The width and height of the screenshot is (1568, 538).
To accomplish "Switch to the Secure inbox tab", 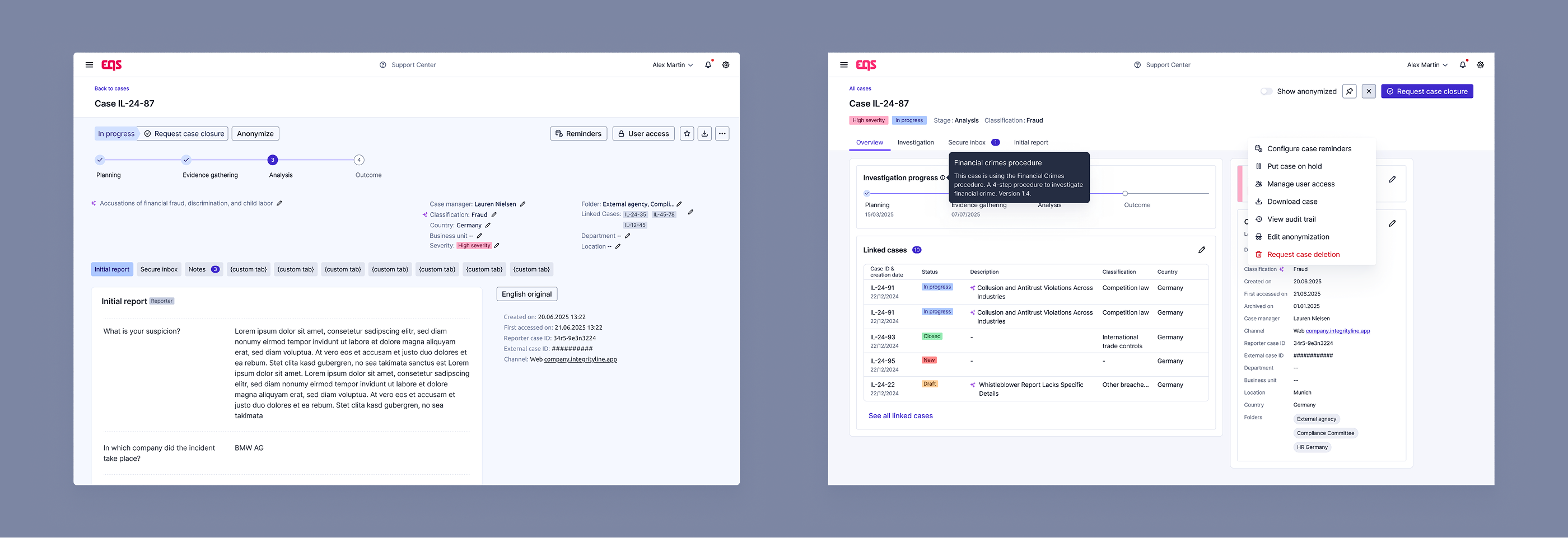I will 159,269.
